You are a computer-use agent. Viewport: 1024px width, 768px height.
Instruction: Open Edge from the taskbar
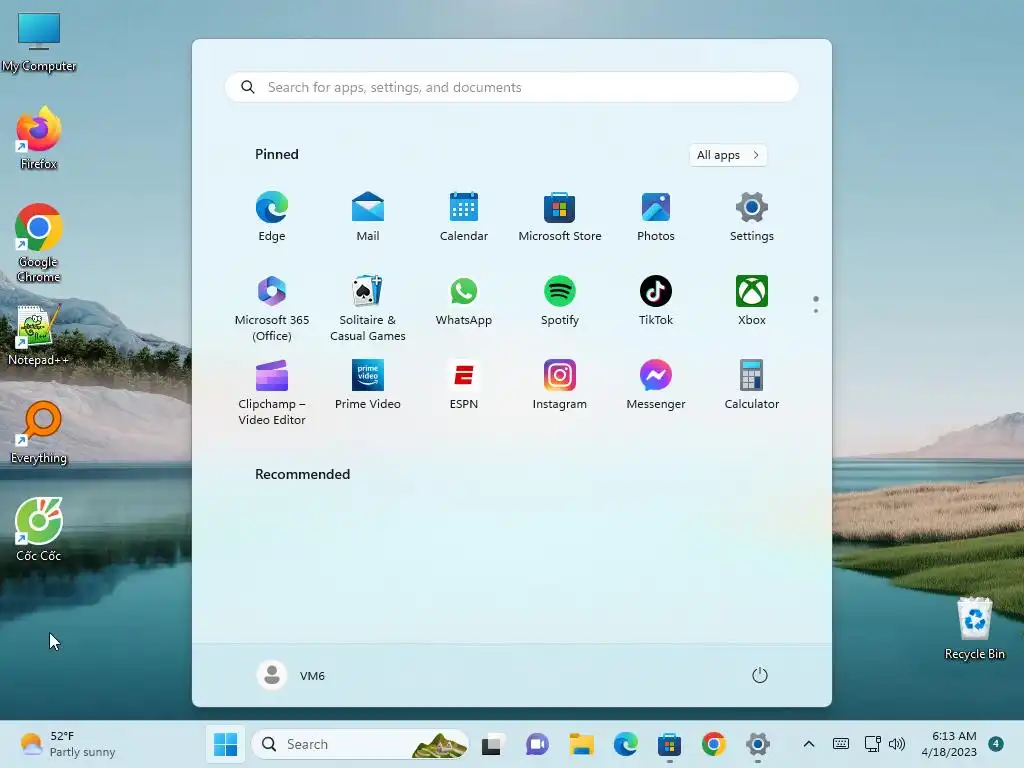(x=626, y=744)
